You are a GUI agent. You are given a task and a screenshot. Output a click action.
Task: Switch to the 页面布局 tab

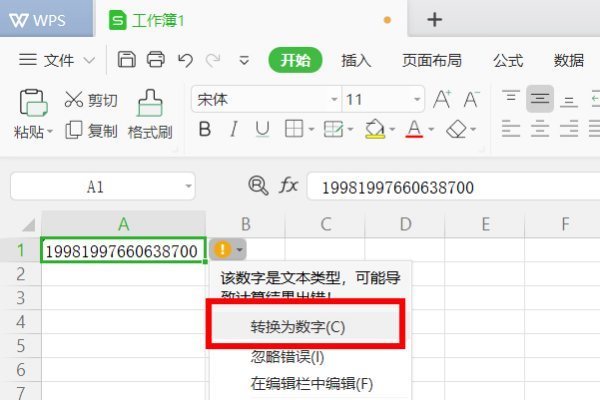(432, 60)
